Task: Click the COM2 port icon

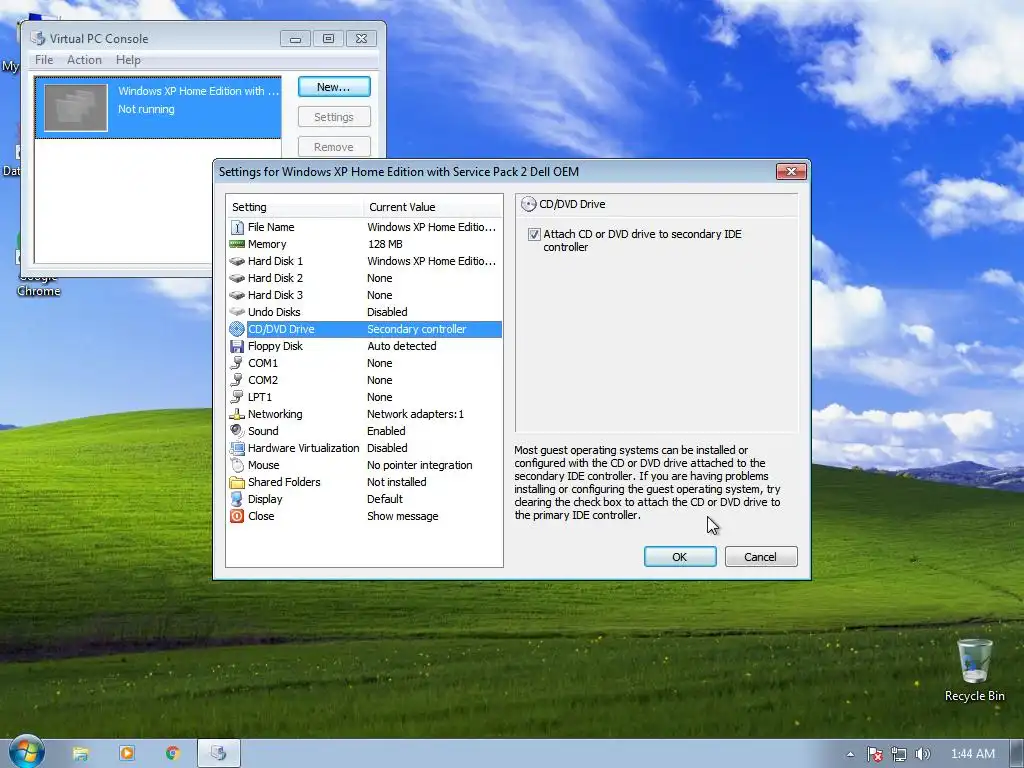Action: pos(237,380)
